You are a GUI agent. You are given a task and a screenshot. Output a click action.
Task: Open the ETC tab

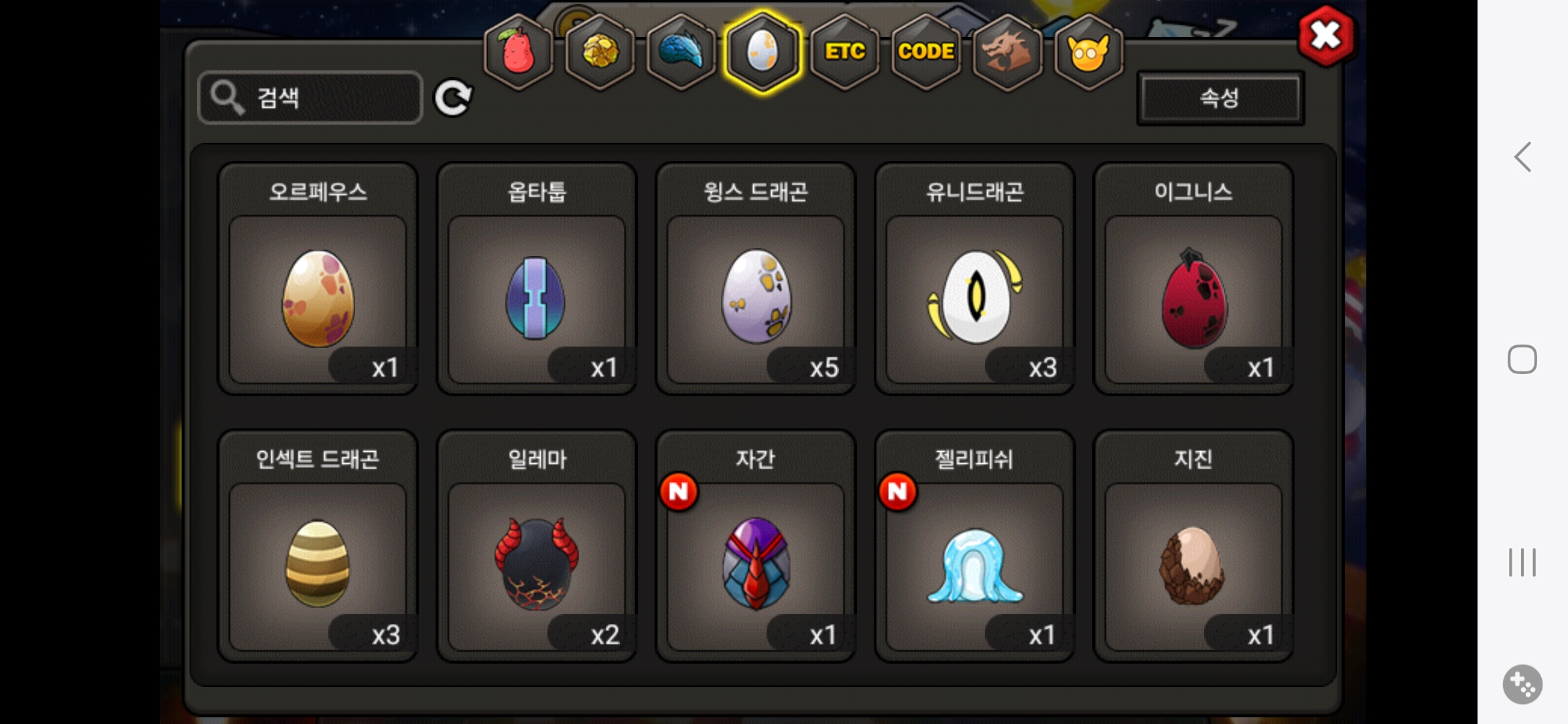pyautogui.click(x=844, y=52)
